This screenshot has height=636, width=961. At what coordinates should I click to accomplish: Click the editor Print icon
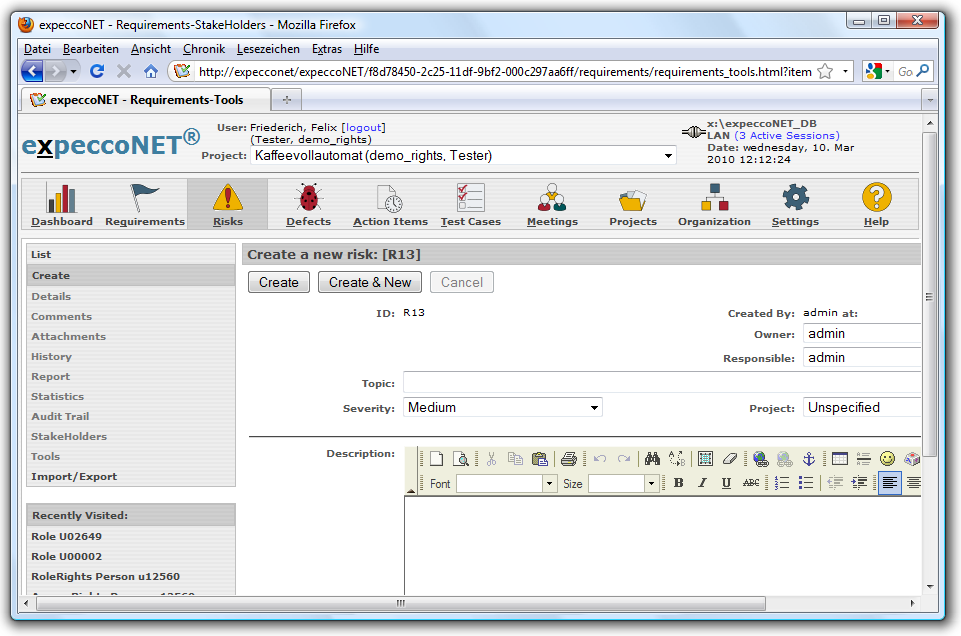(568, 459)
